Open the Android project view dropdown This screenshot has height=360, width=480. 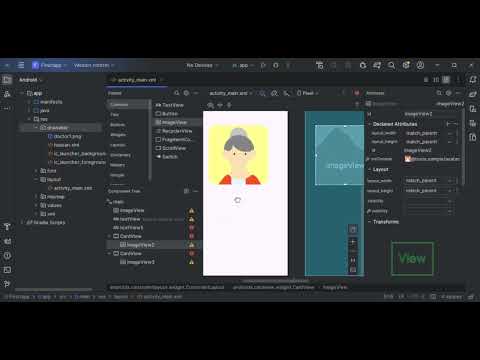(x=31, y=80)
